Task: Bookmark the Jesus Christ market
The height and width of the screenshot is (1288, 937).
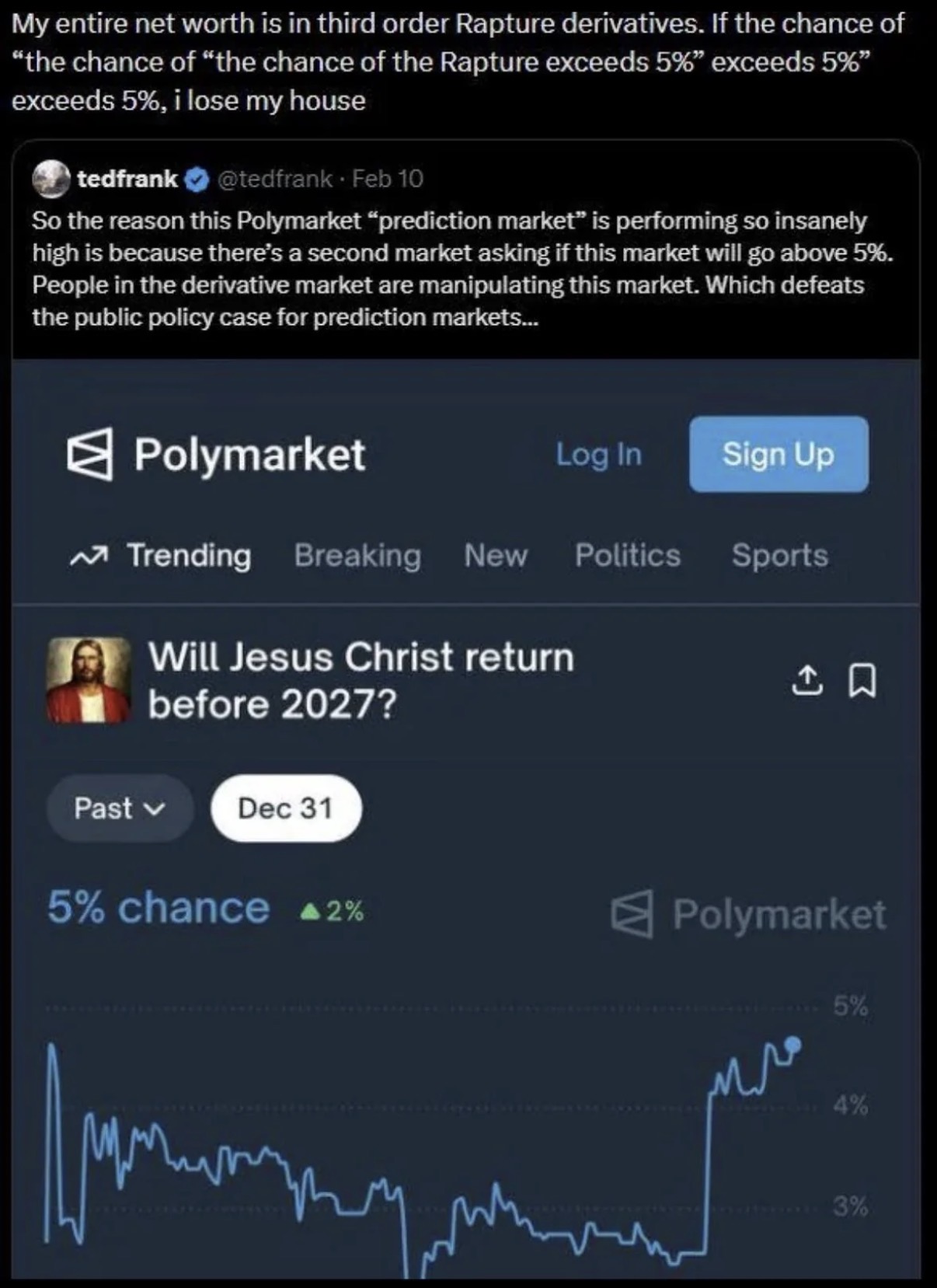Action: (862, 680)
